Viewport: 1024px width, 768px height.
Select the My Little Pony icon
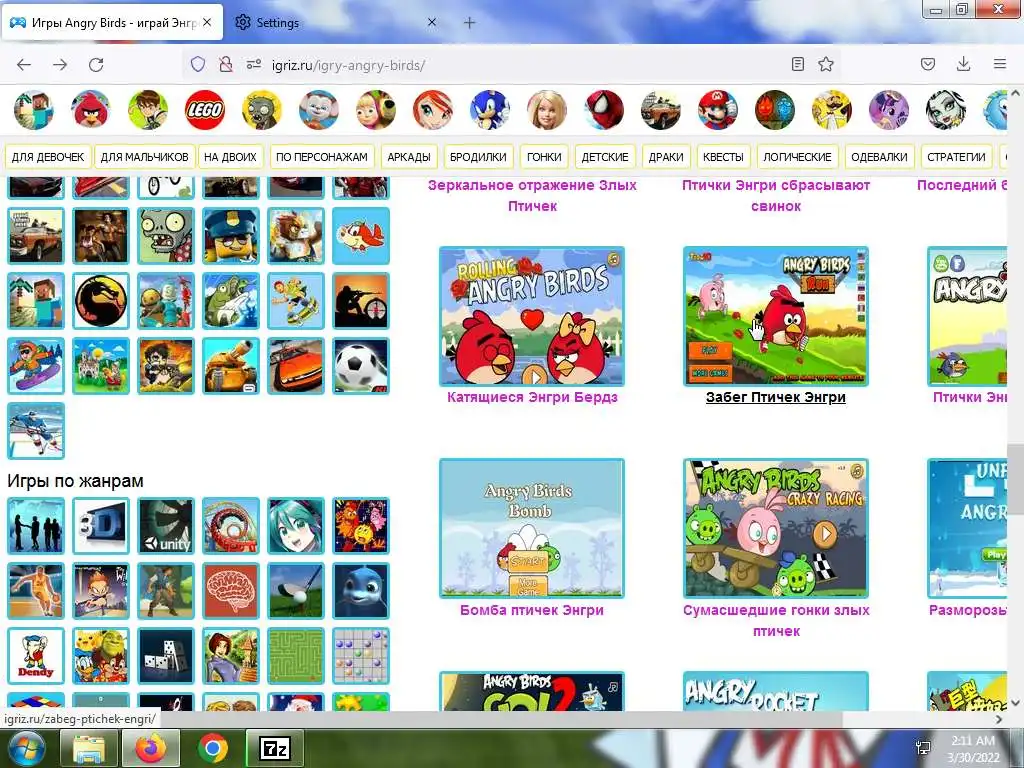click(889, 110)
